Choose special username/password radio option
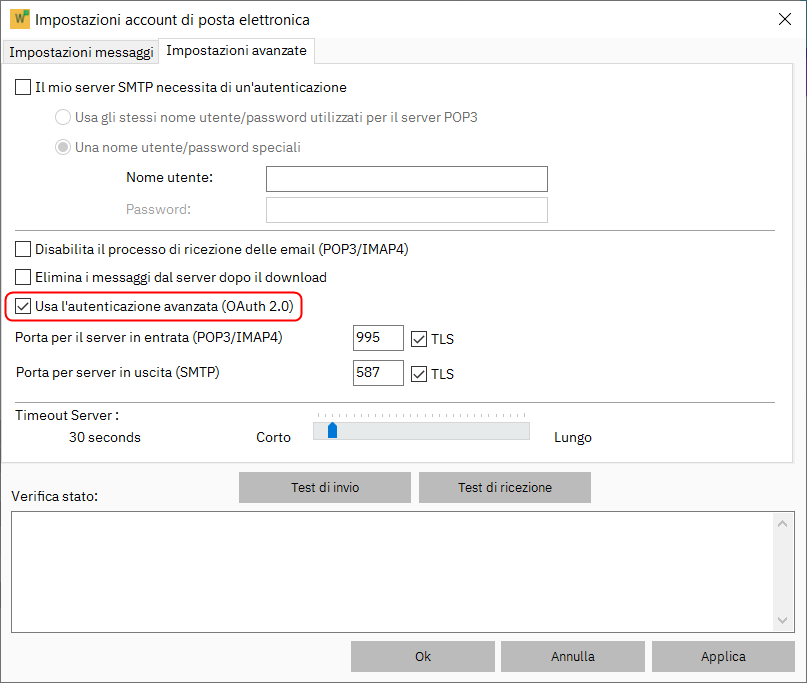 (x=63, y=147)
